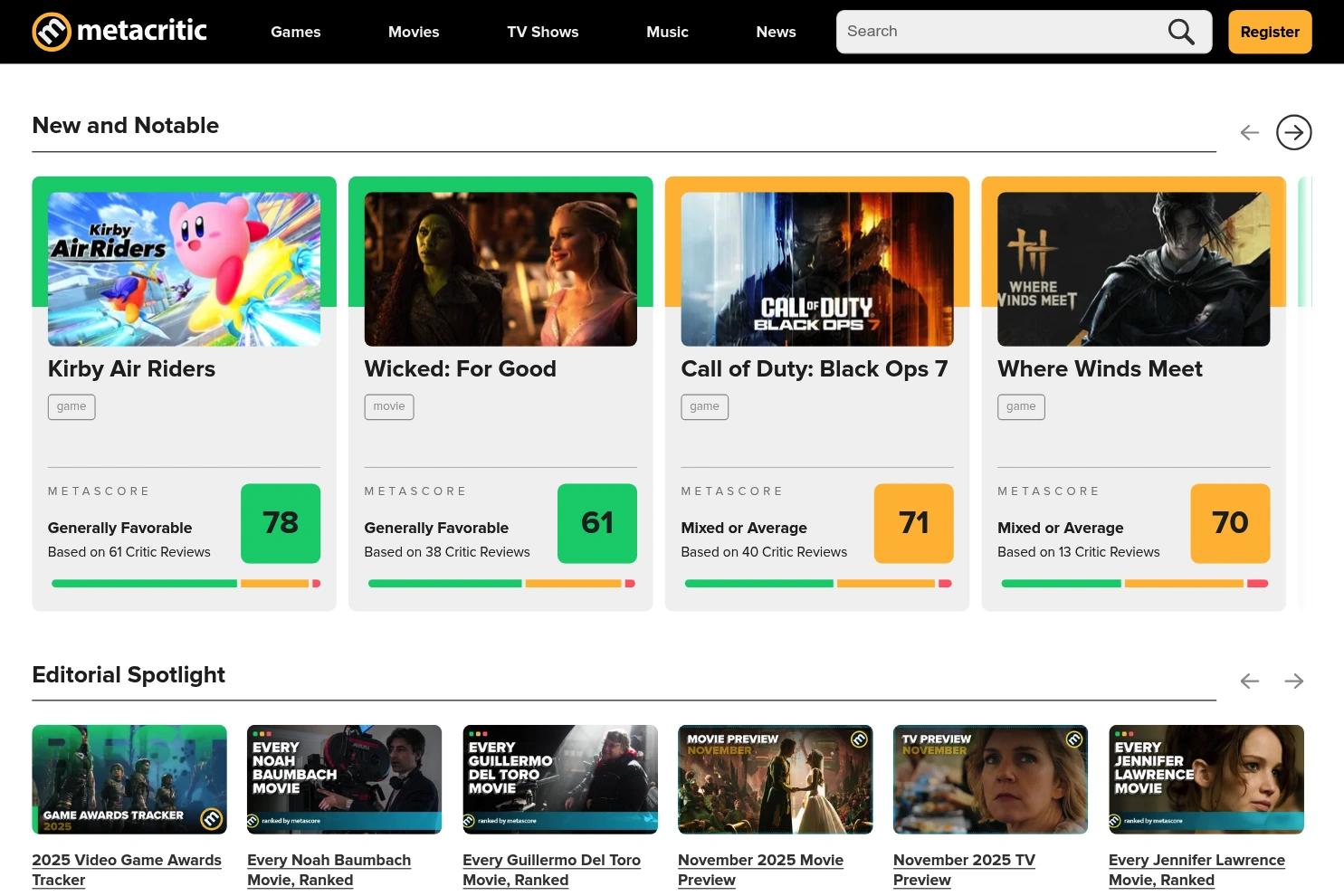The width and height of the screenshot is (1344, 896).
Task: Open the Wicked: For Good cover image
Action: [x=500, y=269]
